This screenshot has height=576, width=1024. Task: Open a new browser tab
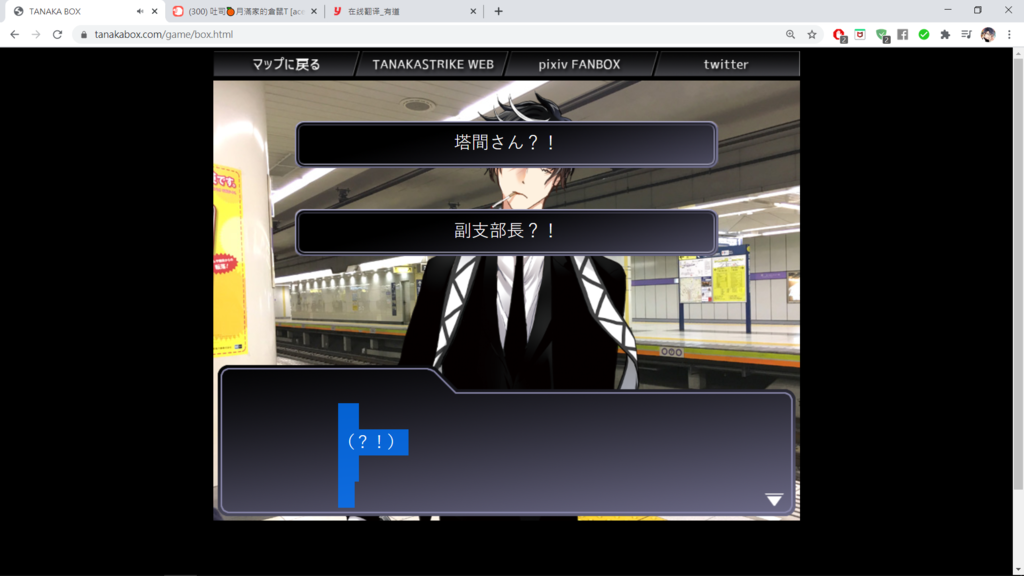[x=498, y=11]
